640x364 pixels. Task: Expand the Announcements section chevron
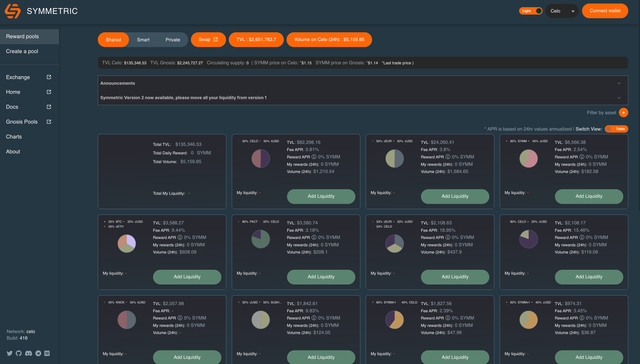[x=619, y=83]
